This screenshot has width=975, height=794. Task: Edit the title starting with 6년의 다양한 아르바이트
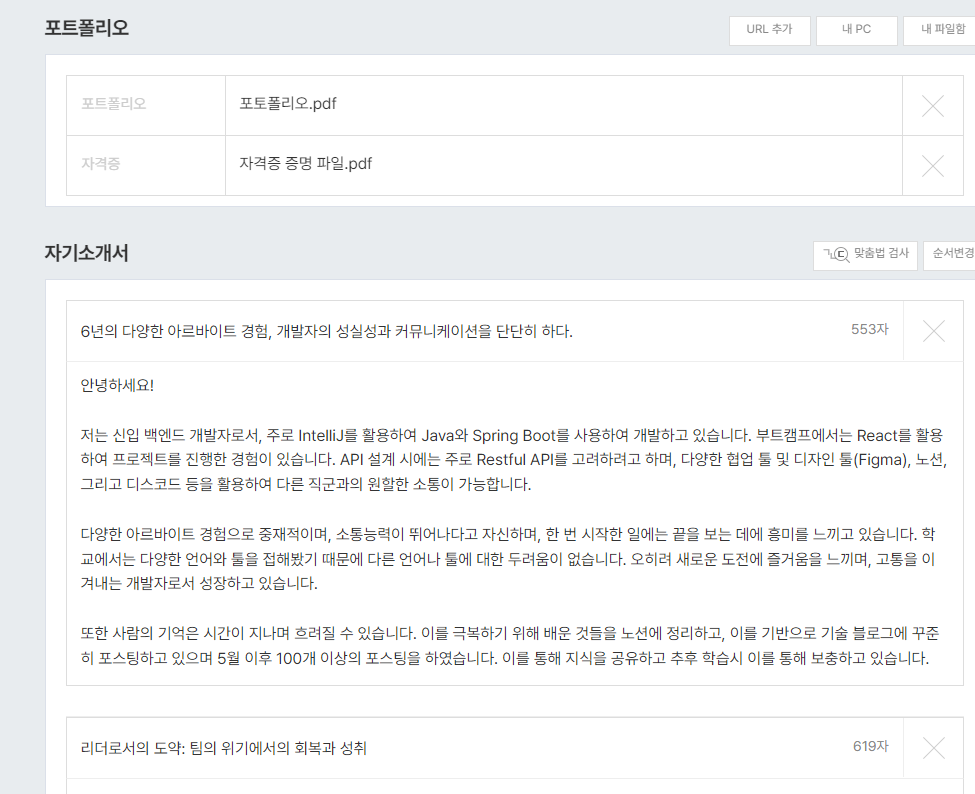tap(327, 332)
